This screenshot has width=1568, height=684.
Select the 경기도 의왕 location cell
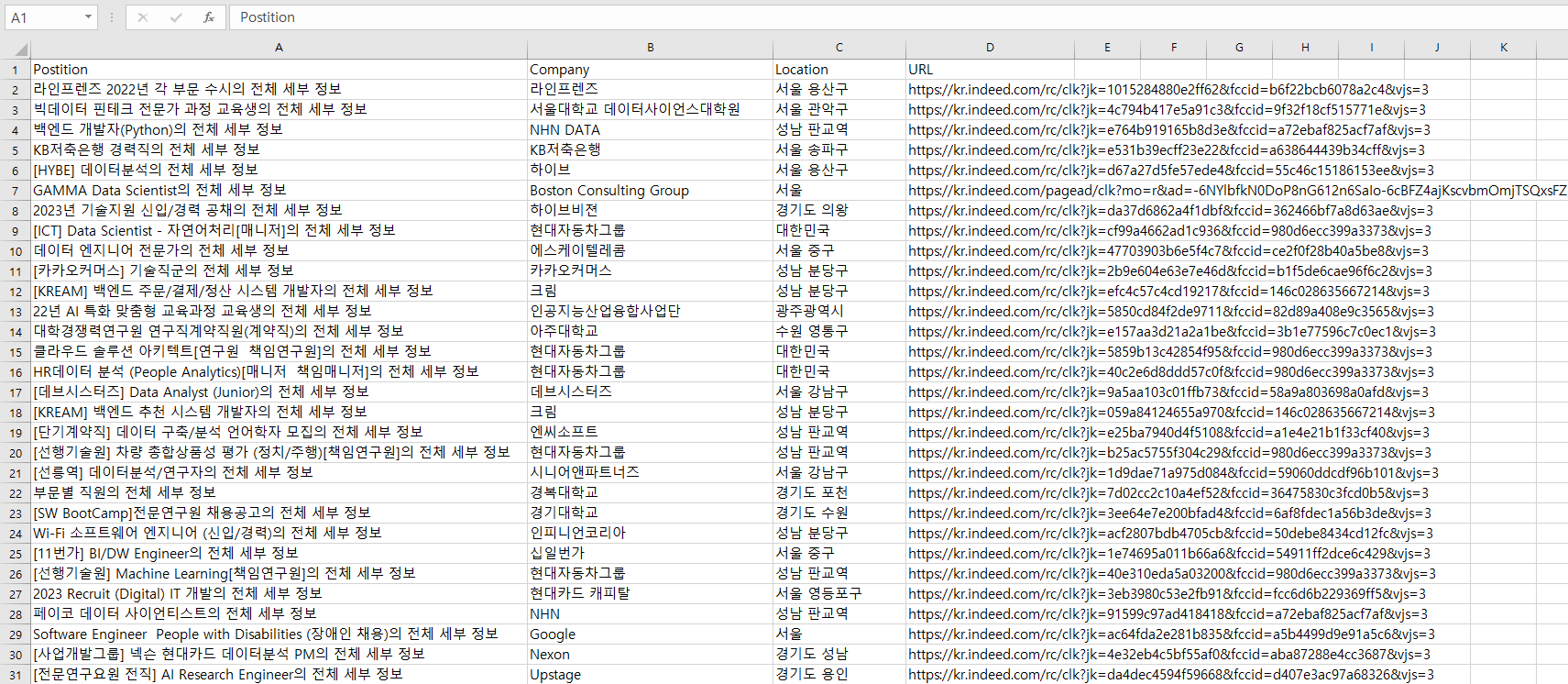[x=839, y=211]
